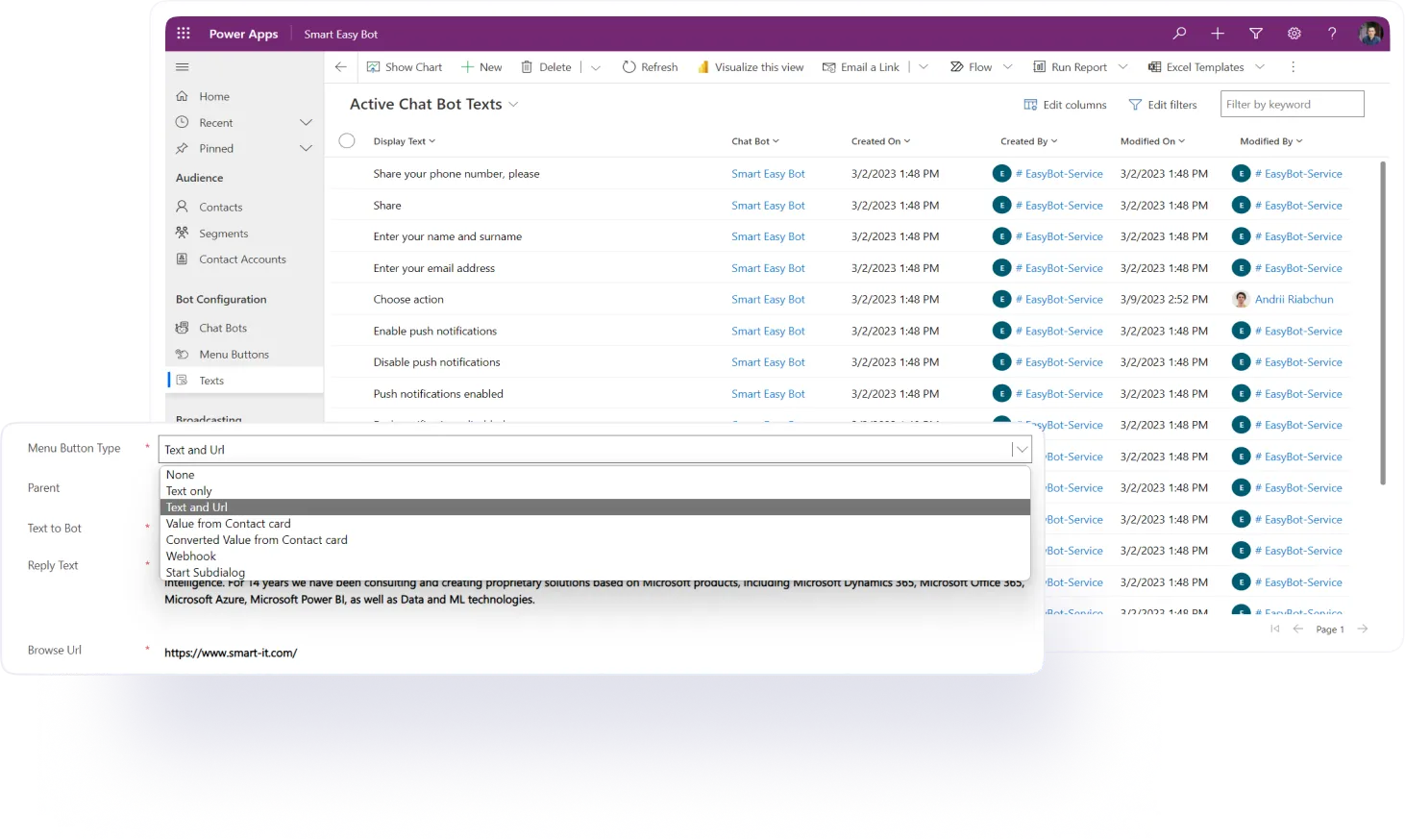Expand the Excel Templates chevron
Image resolution: width=1405 pixels, height=840 pixels.
1260,67
